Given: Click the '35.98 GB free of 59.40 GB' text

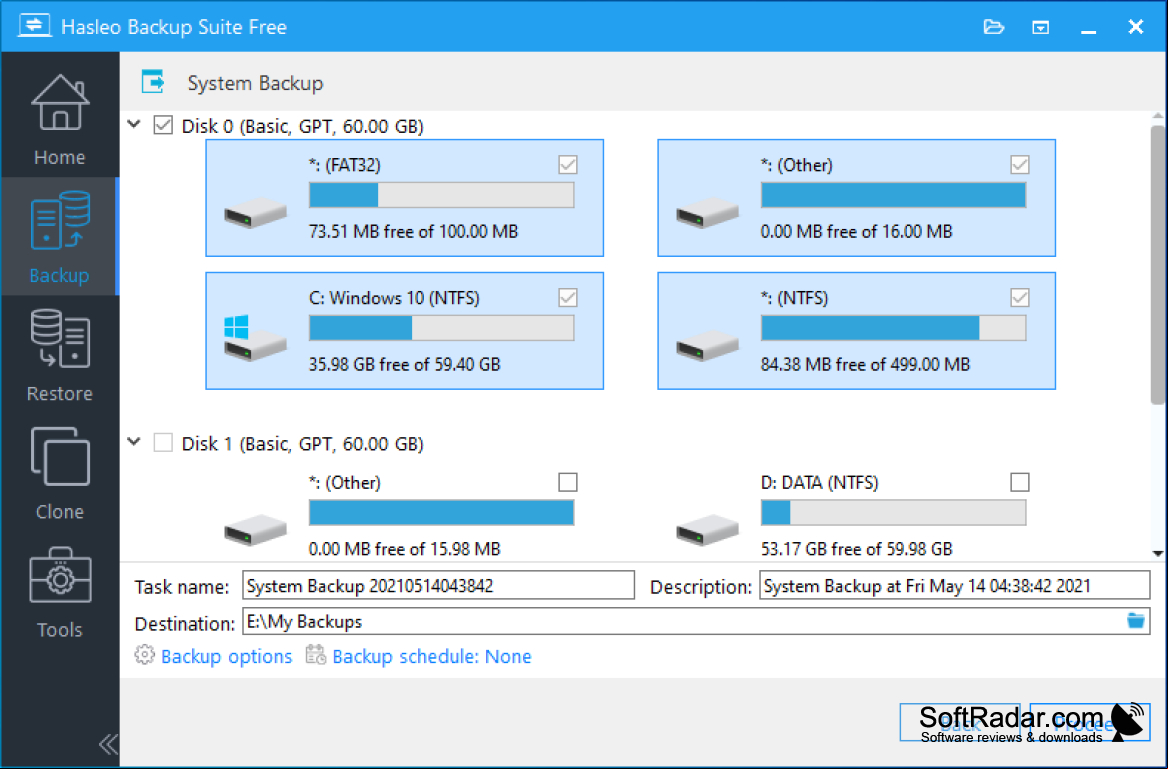Looking at the screenshot, I should point(404,364).
